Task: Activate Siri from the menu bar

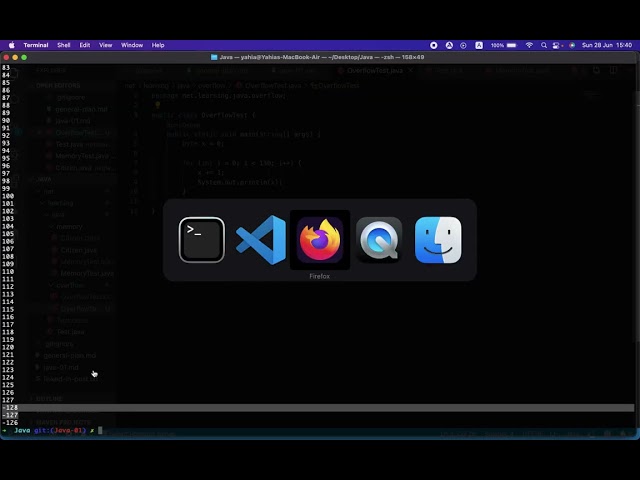Action: (572, 45)
